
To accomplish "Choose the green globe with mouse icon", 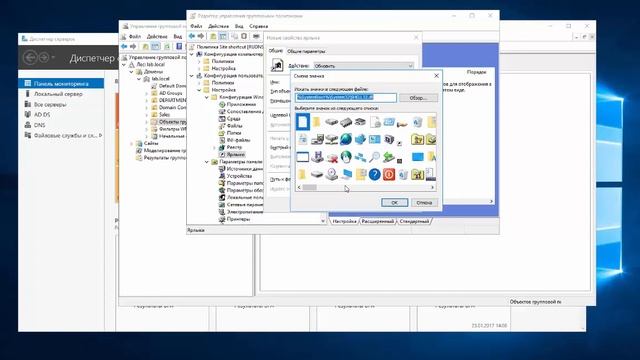I will point(346,157).
